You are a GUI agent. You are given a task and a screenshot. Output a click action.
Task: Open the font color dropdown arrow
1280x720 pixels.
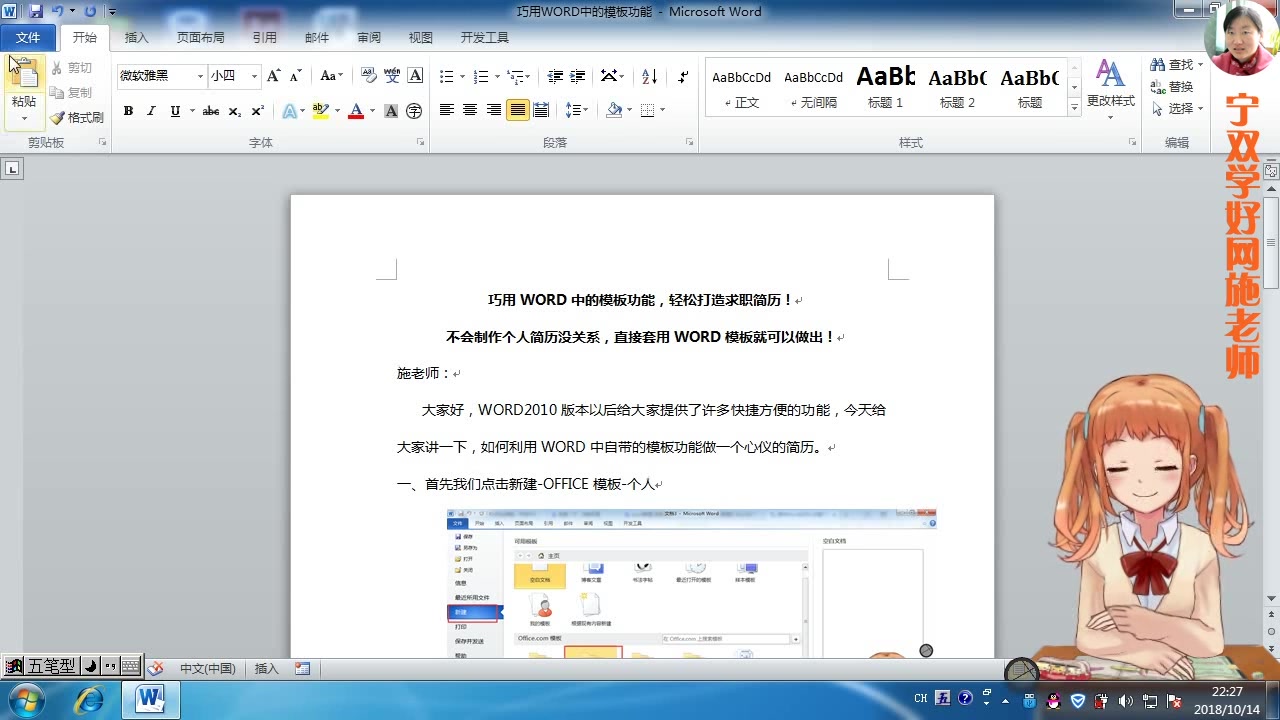click(x=372, y=111)
